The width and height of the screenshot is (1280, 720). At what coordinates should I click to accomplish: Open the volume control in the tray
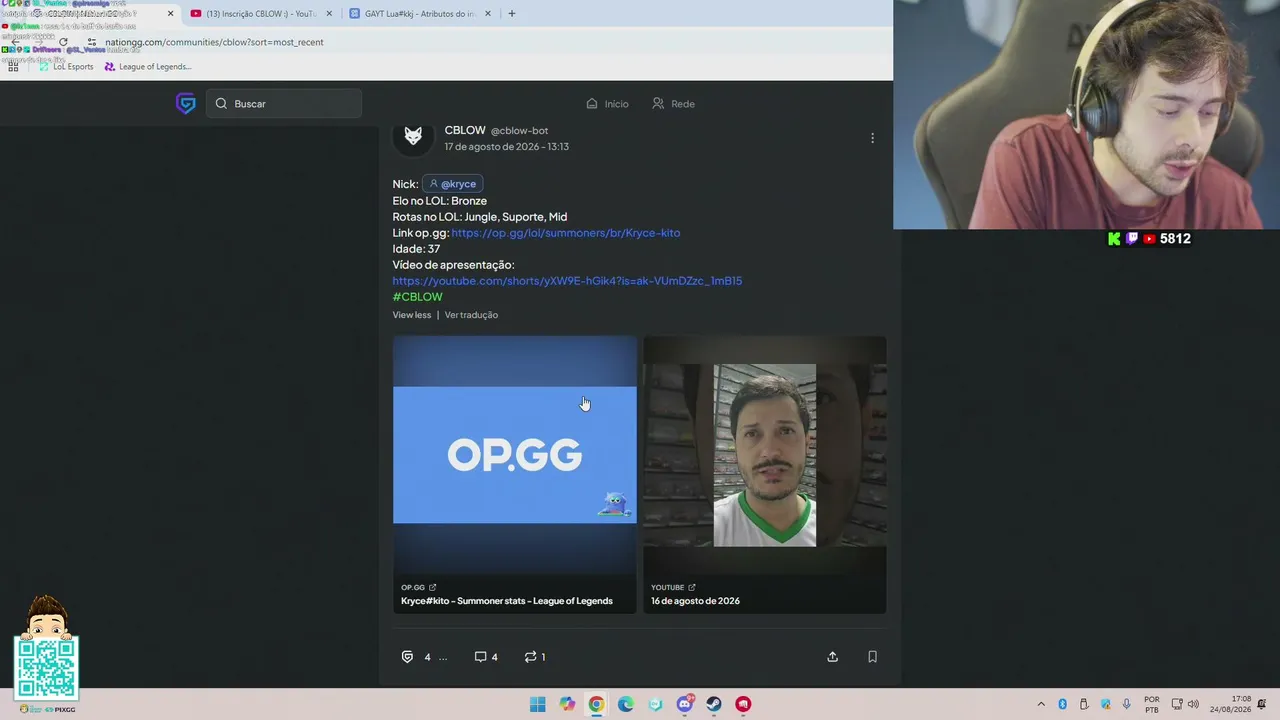click(1193, 704)
